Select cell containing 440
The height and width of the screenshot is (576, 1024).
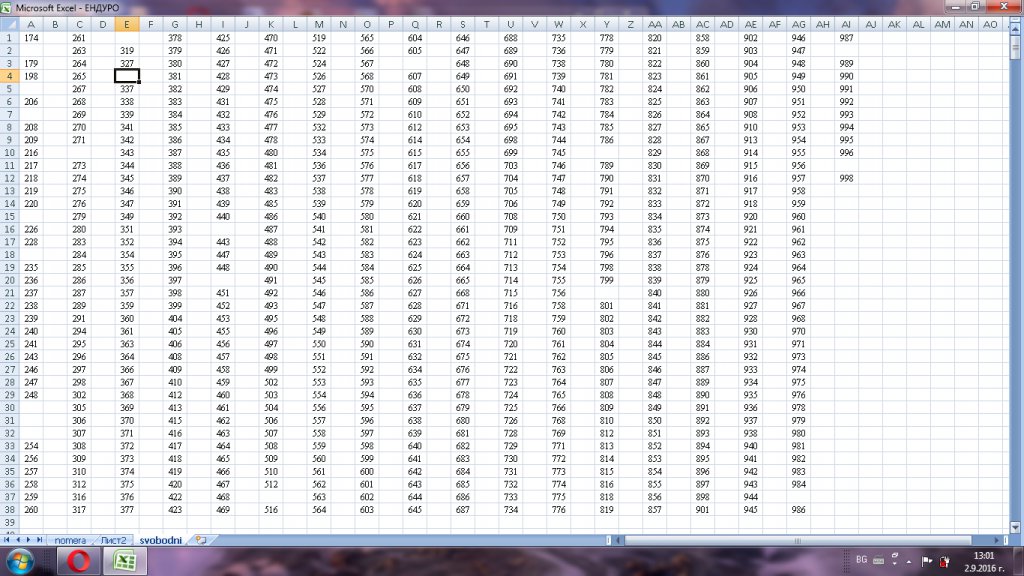pos(223,216)
